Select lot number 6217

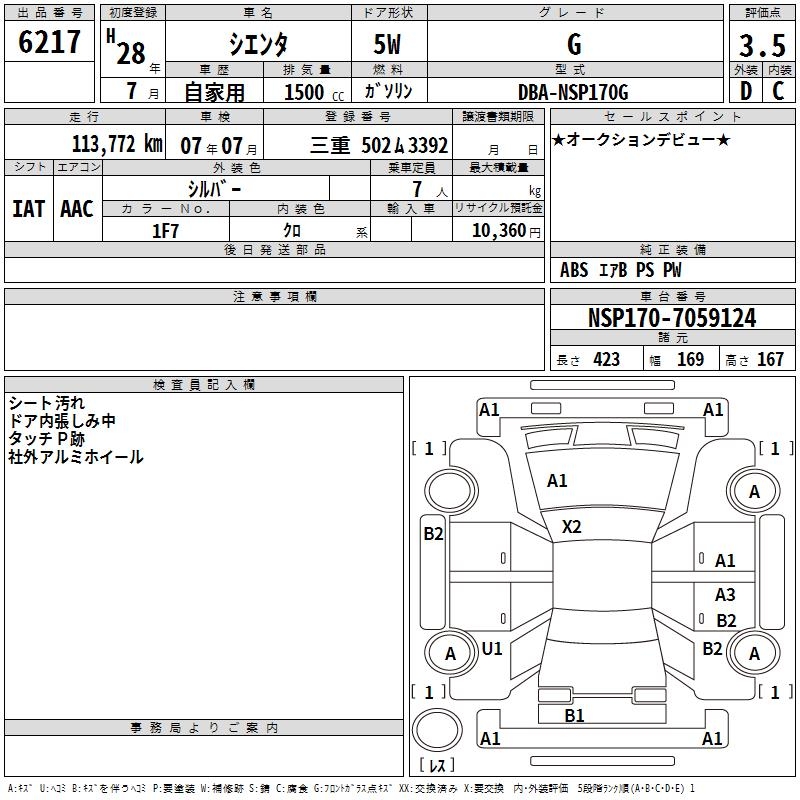(x=49, y=41)
